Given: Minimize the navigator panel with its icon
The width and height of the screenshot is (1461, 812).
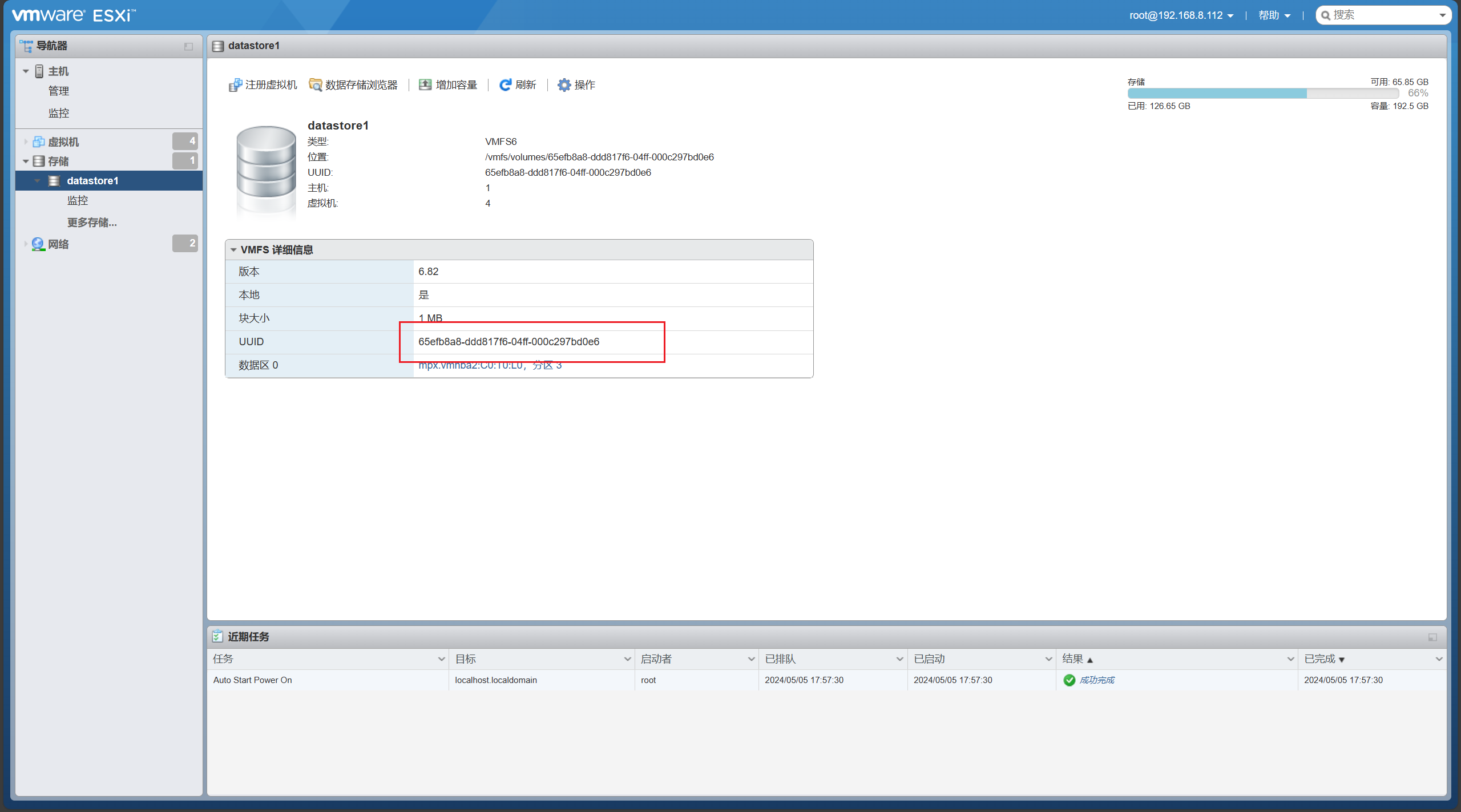Looking at the screenshot, I should point(188,46).
